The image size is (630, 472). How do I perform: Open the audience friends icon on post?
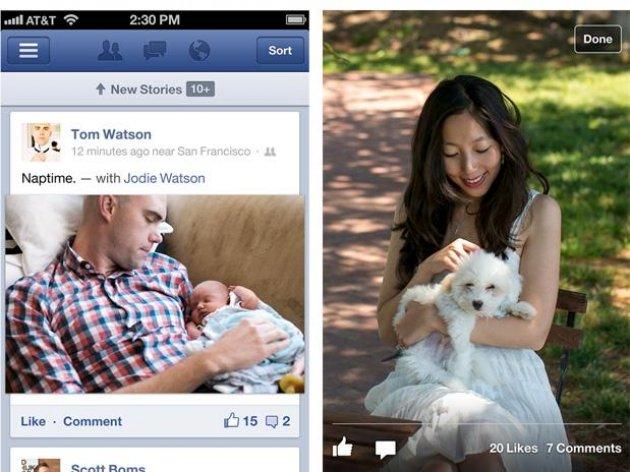point(270,152)
